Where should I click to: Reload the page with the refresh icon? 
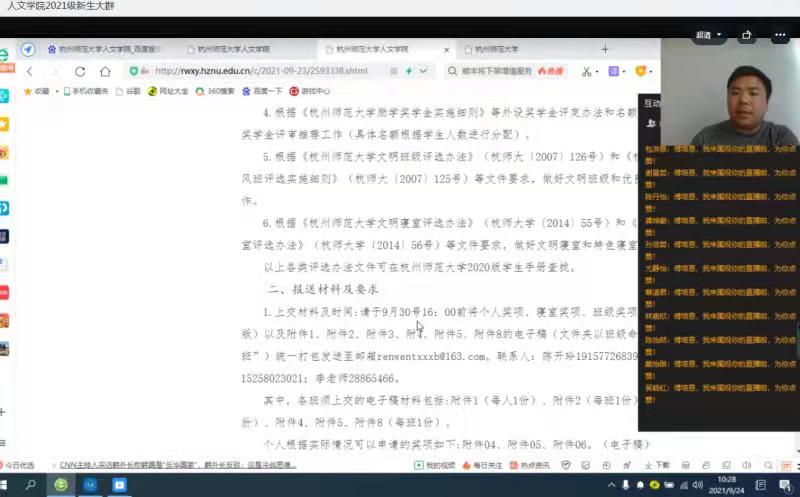click(x=80, y=71)
